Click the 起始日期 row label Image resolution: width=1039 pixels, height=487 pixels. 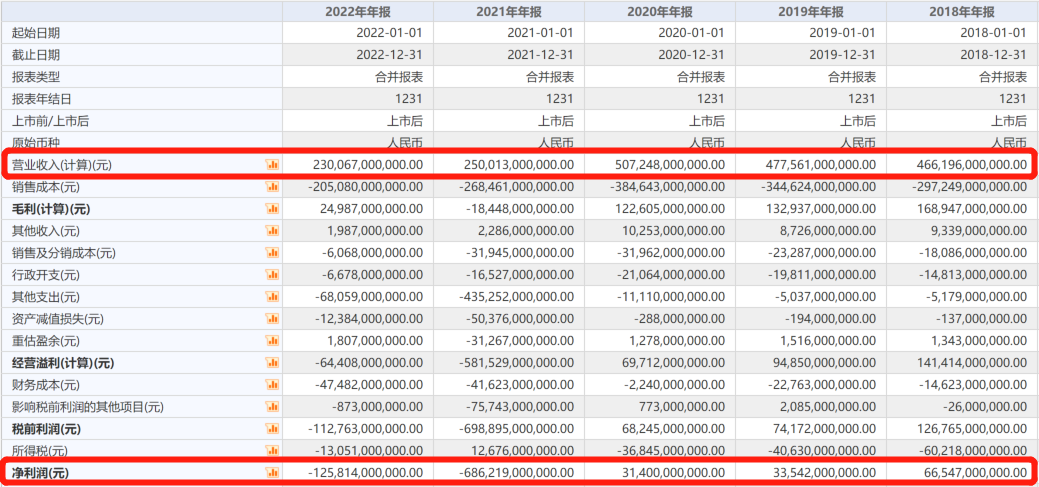tap(36, 32)
